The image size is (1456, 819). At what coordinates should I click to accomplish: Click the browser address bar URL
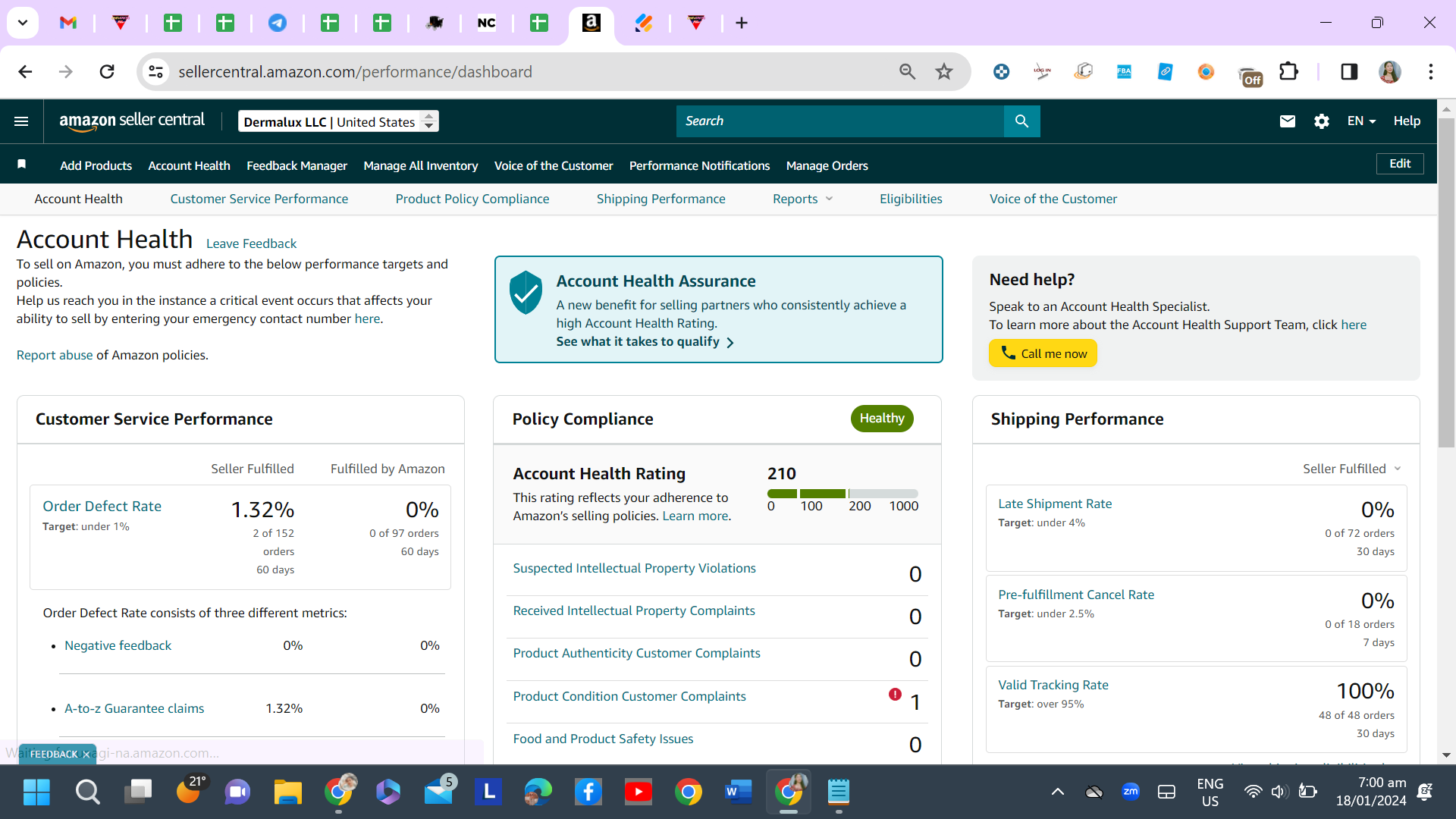tap(355, 72)
